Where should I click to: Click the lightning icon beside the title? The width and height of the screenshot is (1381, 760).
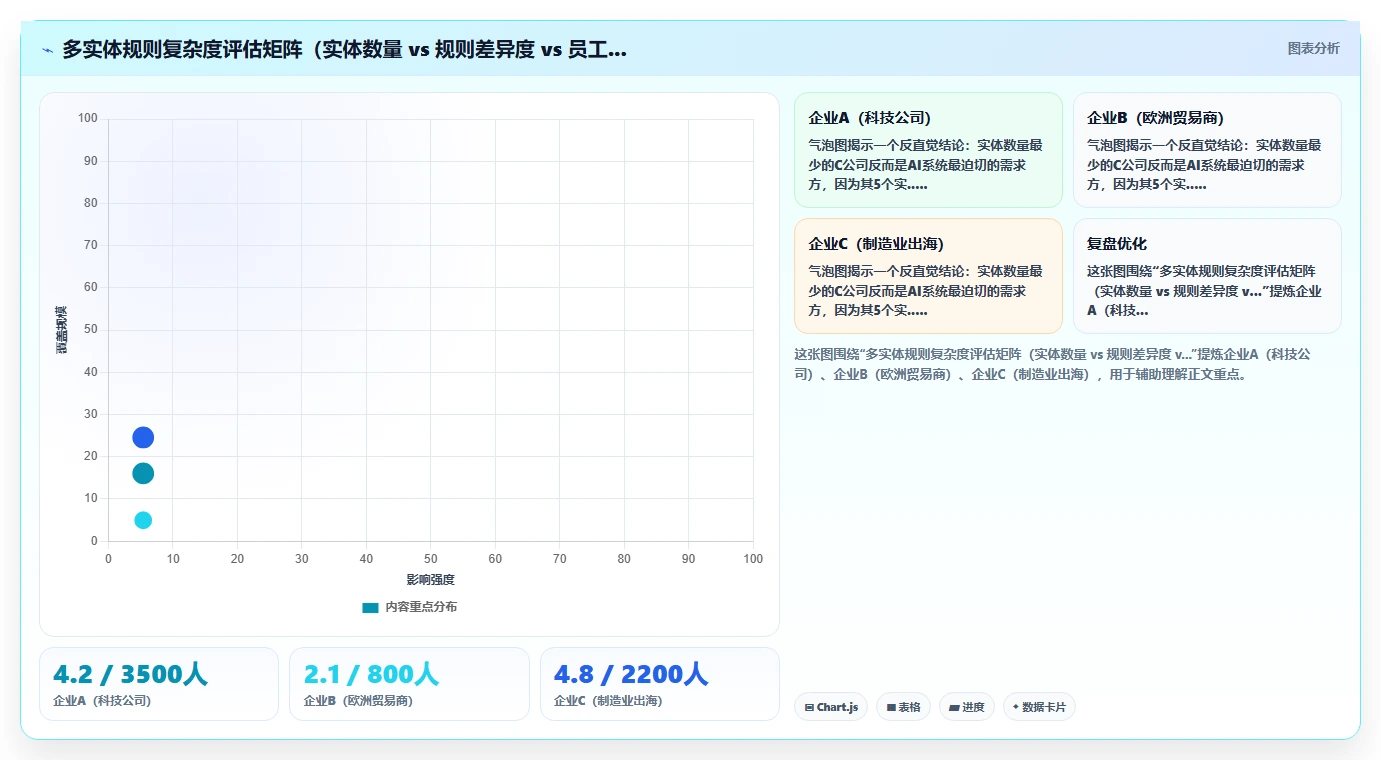[x=48, y=50]
